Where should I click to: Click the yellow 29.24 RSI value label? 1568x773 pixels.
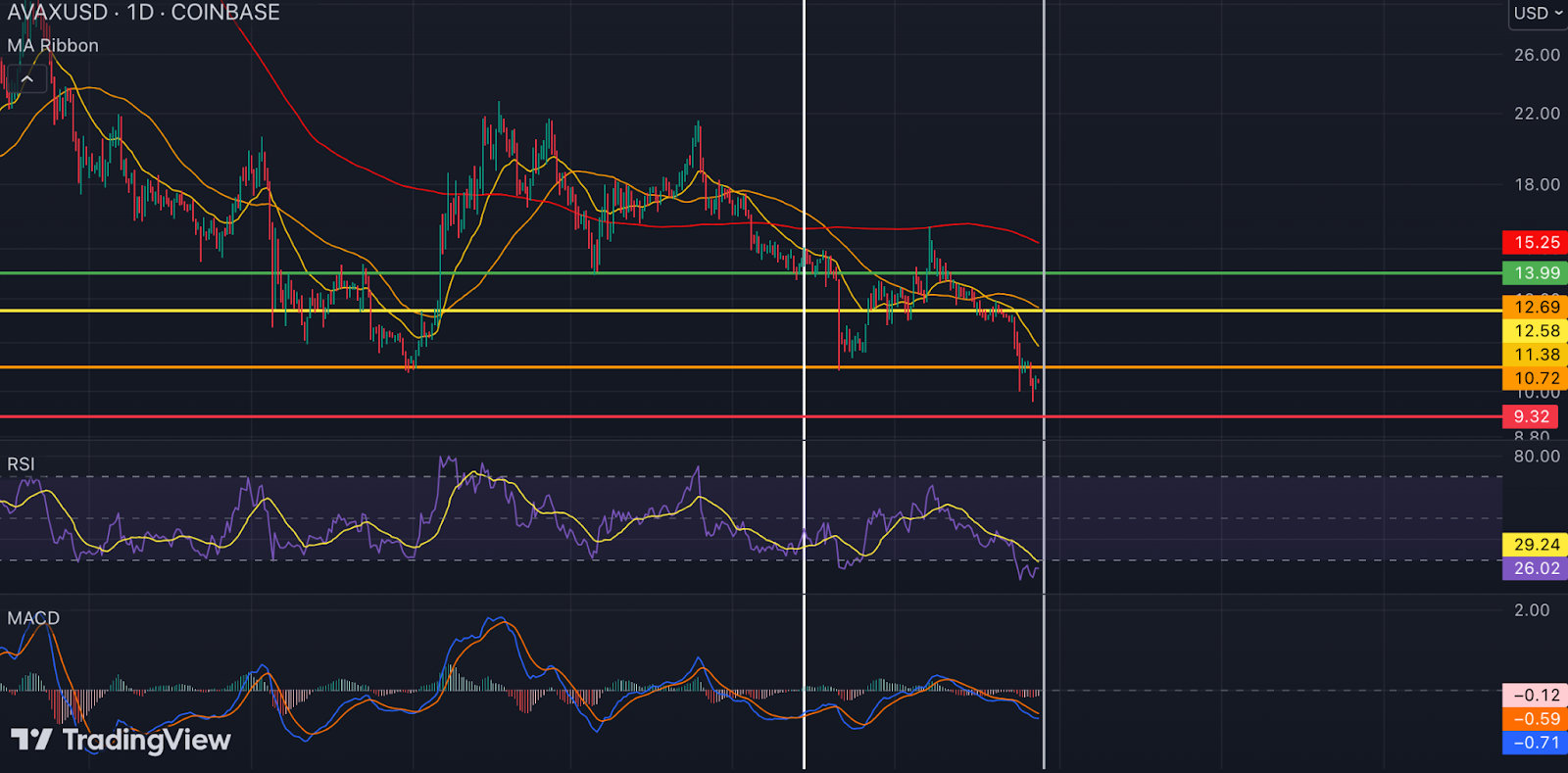(x=1535, y=544)
